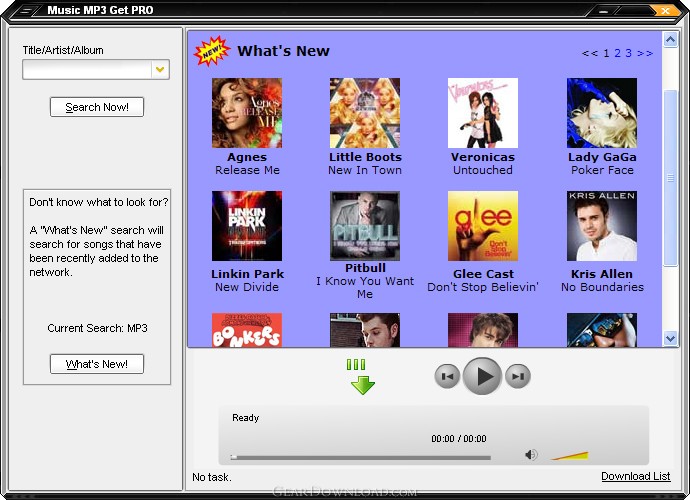The height and width of the screenshot is (500, 690).
Task: Click the NEW! starburst badge
Action: [x=212, y=51]
